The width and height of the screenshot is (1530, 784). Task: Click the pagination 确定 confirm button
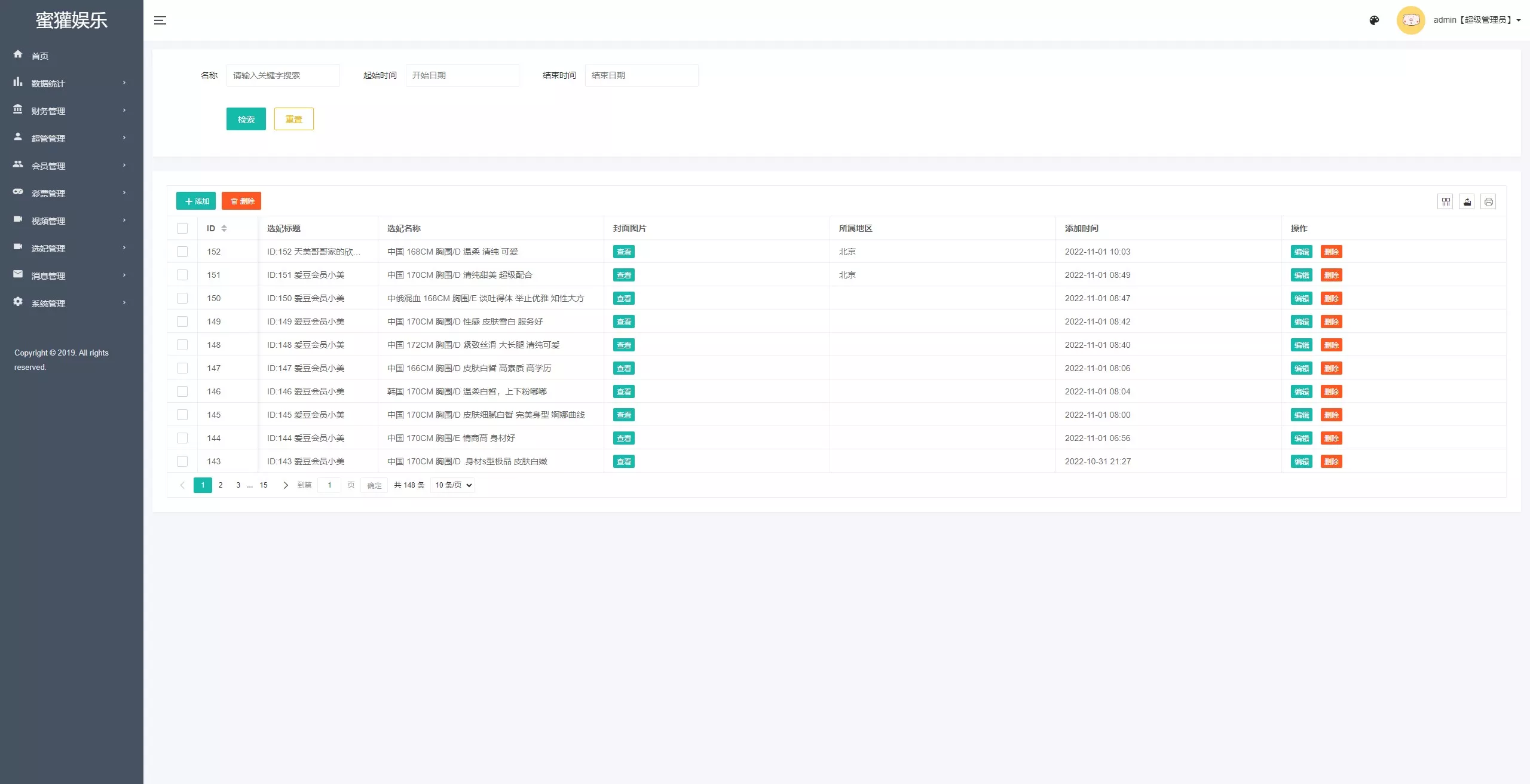tap(374, 485)
